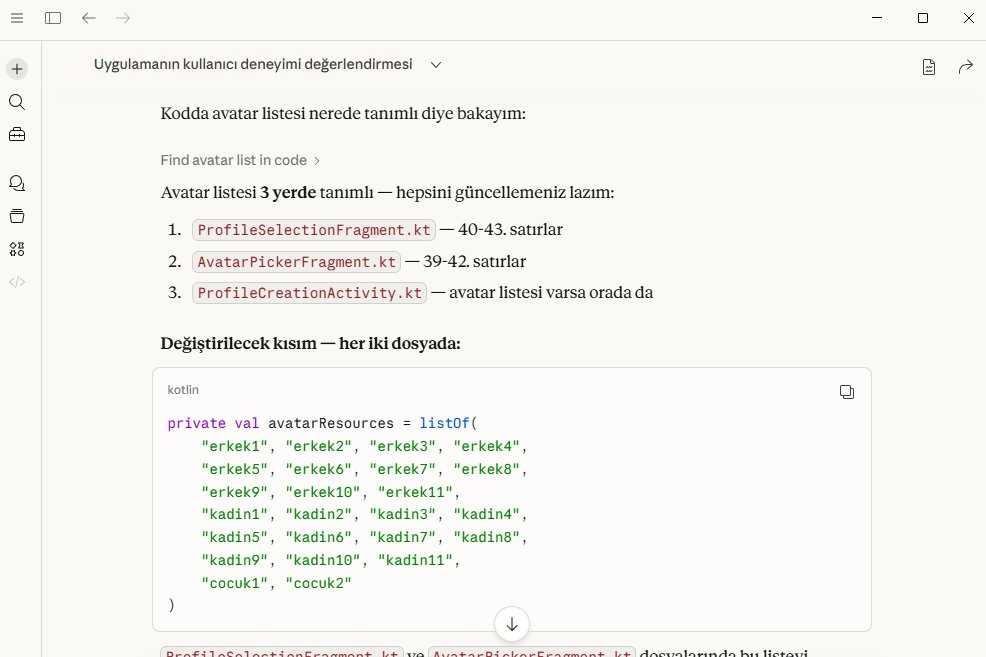Screen dimensions: 986x657
Task: Click the conversation title 'Uygulamanın kullanıcı deneyimi değerlendirmesi'
Action: (253, 64)
